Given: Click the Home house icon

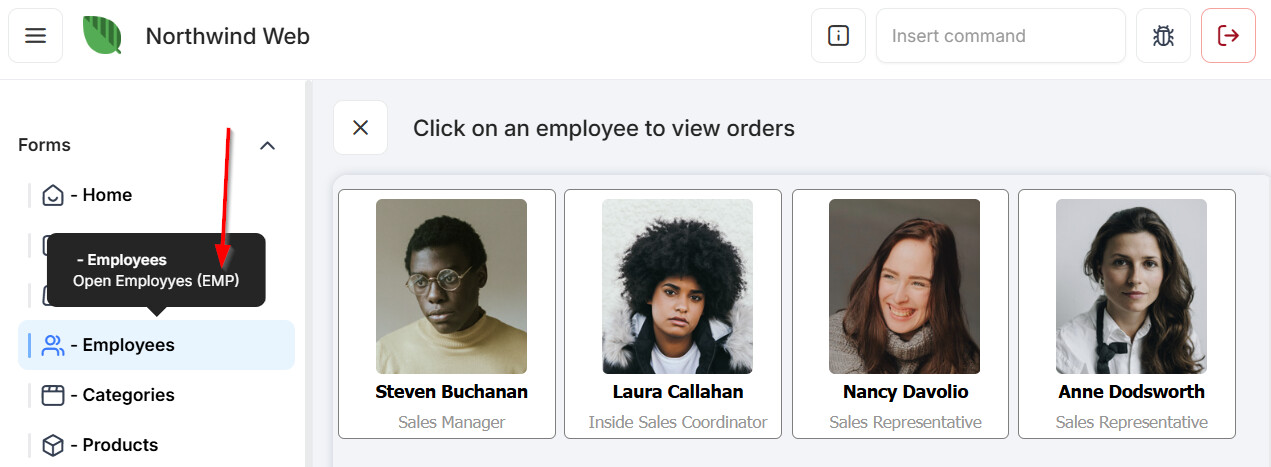Looking at the screenshot, I should 53,195.
